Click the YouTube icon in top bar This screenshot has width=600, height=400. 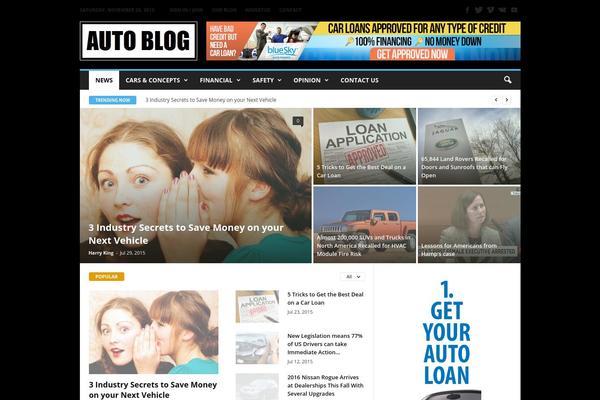(514, 10)
